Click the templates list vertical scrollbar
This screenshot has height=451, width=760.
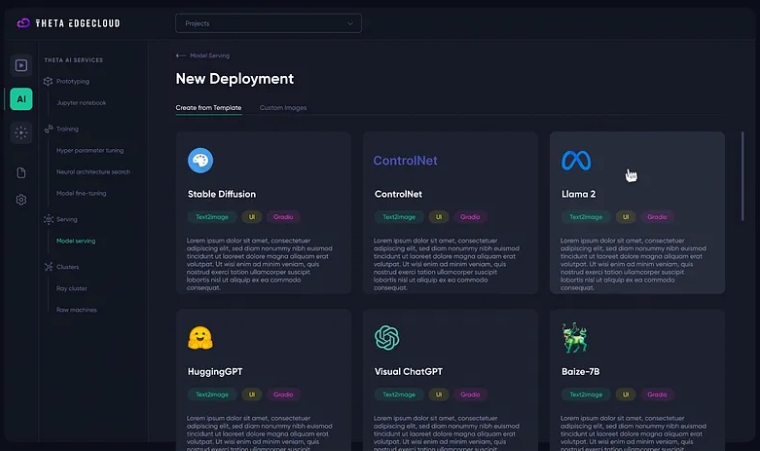pos(742,176)
